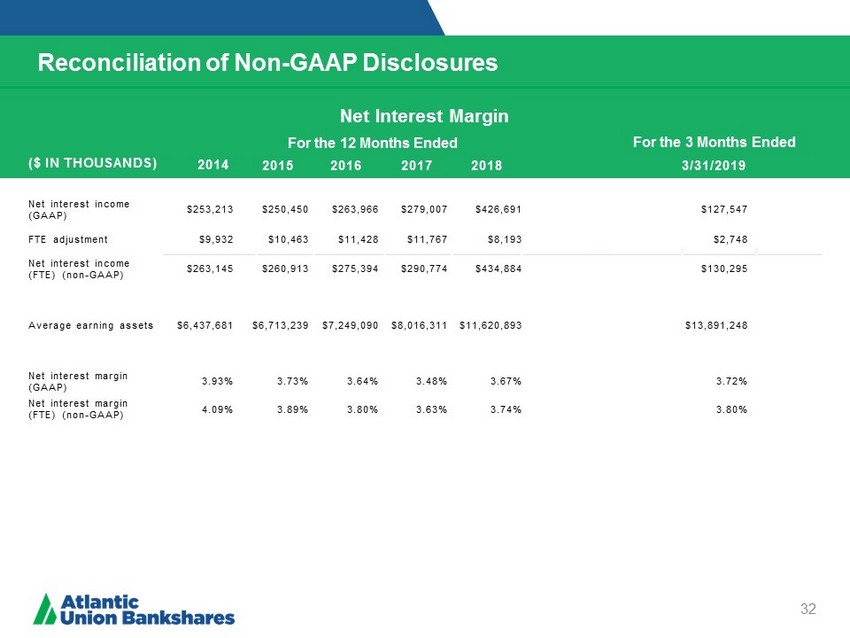Click the FTE adjustment row label
This screenshot has height=638, width=850.
click(68, 240)
